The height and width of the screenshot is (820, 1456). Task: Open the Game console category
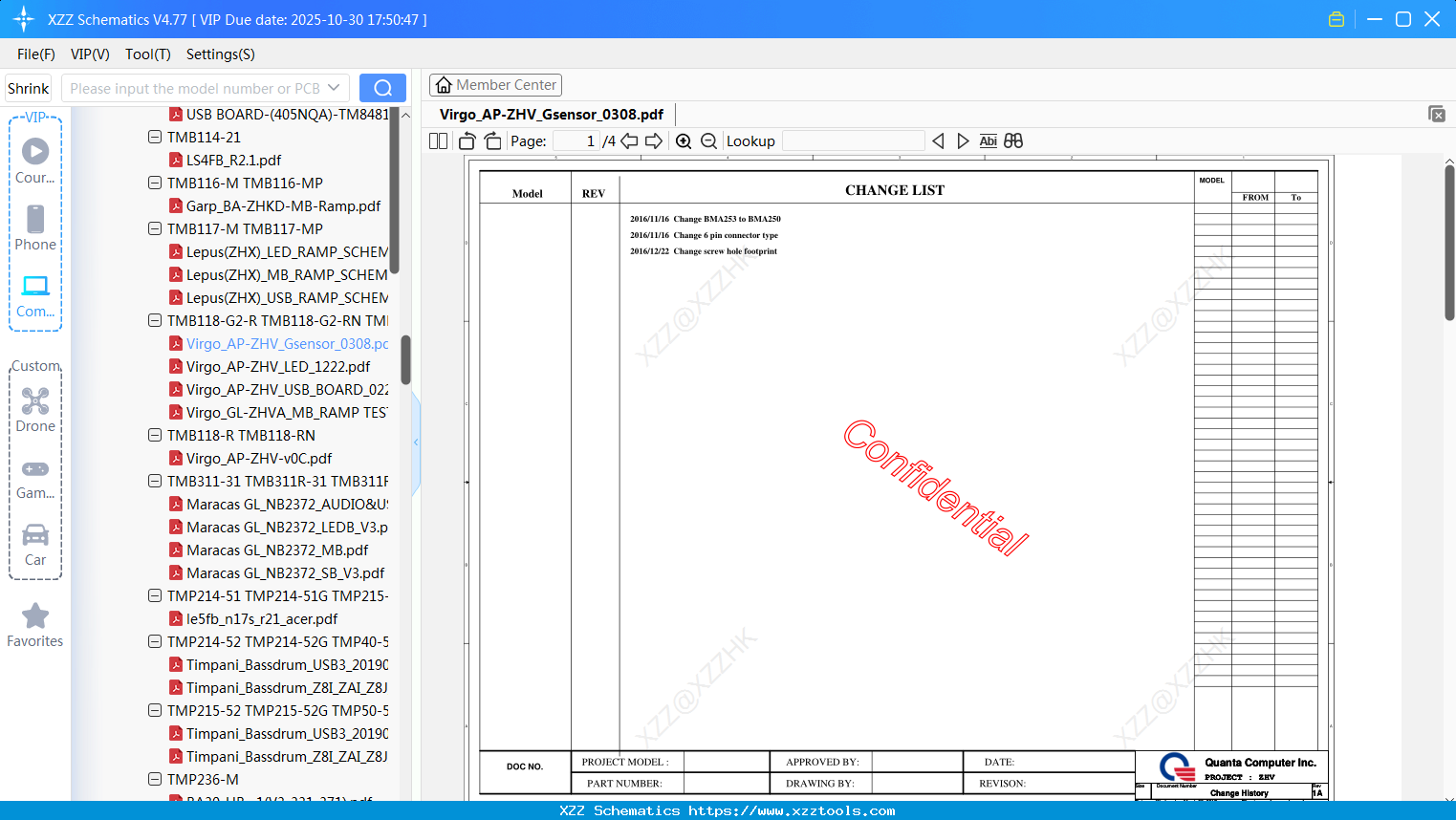pos(35,478)
